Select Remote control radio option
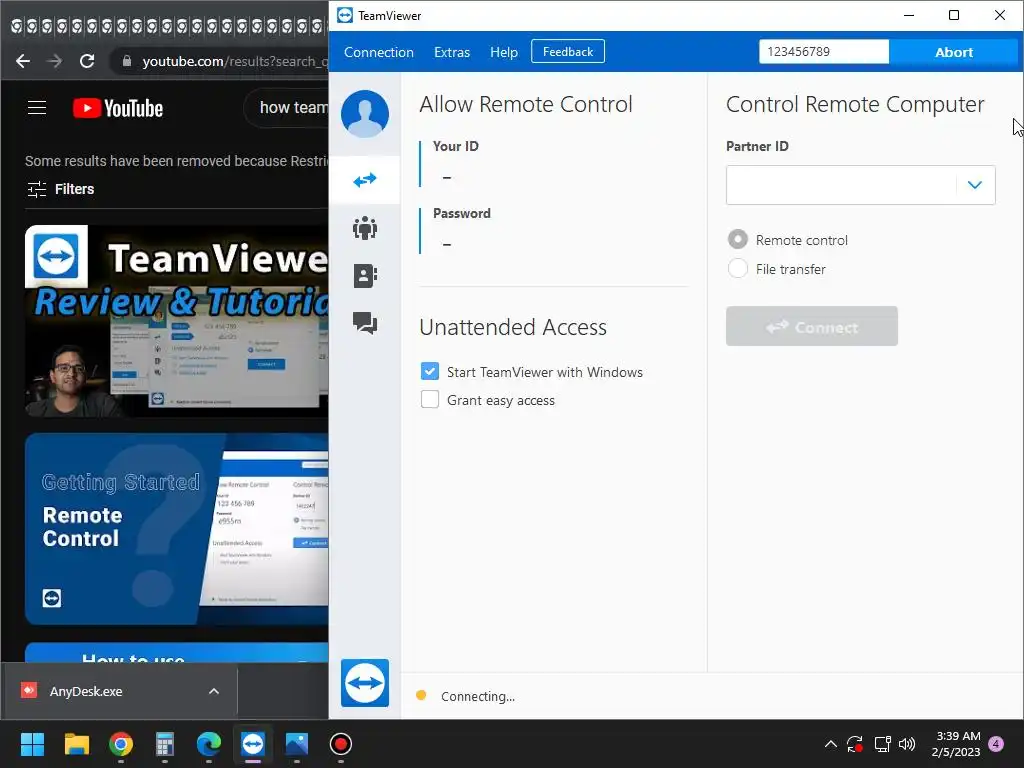The image size is (1024, 768). click(x=737, y=240)
